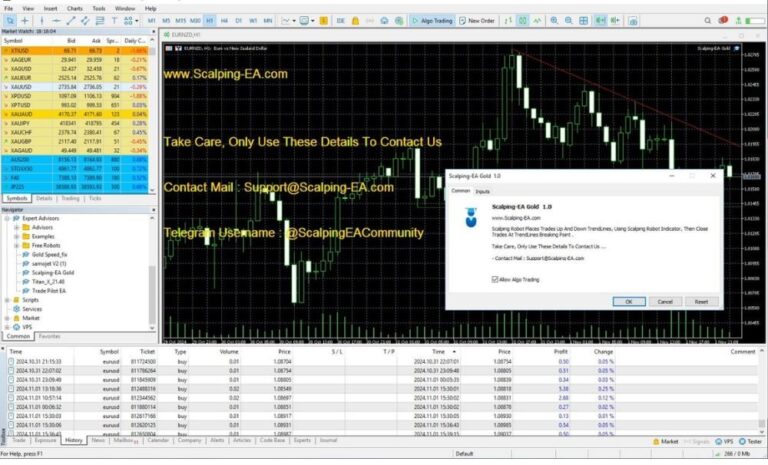
Task: Open the Symbols tab in Market Watch
Action: pyautogui.click(x=17, y=198)
